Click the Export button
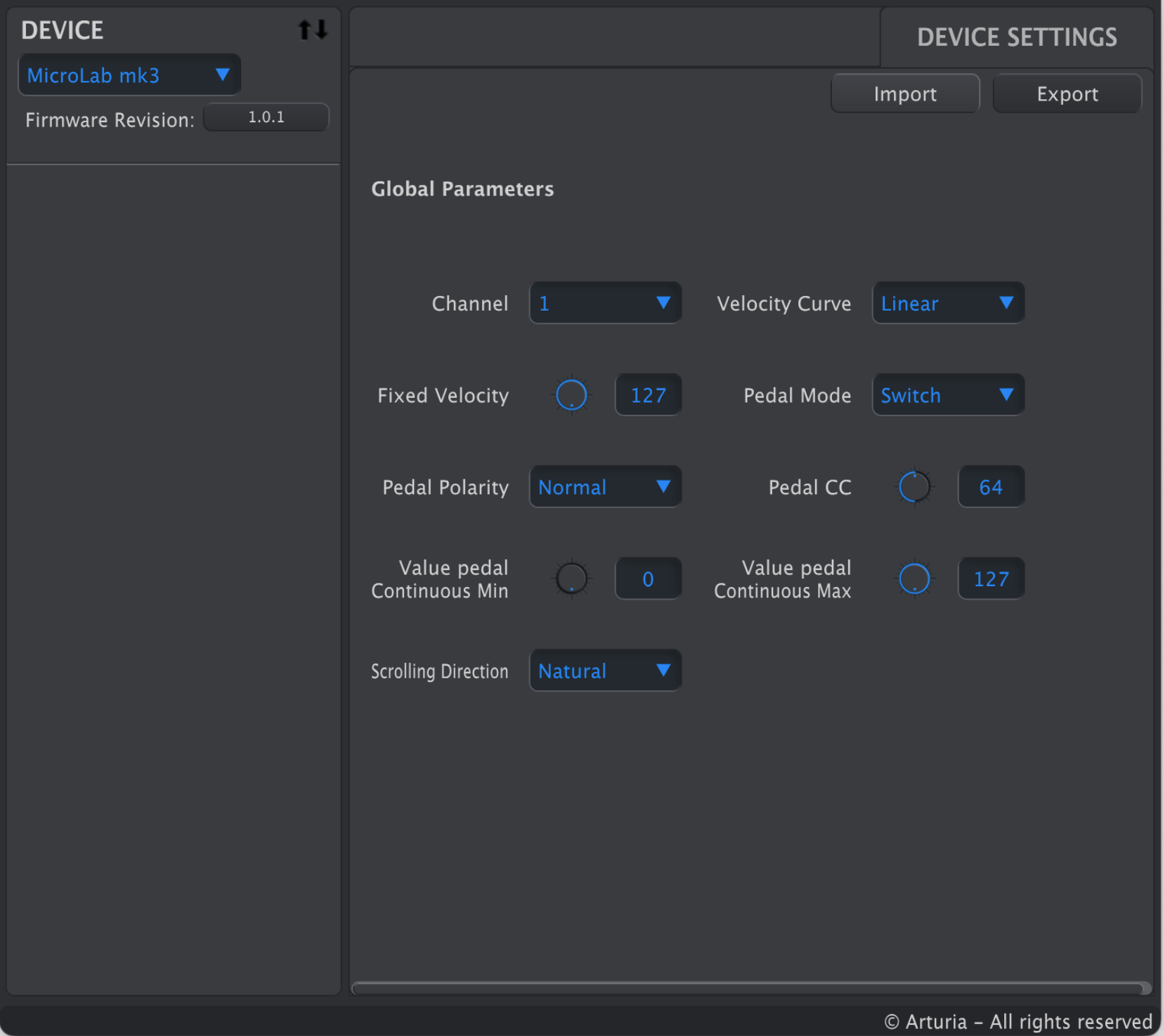This screenshot has width=1163, height=1036. pos(1067,93)
